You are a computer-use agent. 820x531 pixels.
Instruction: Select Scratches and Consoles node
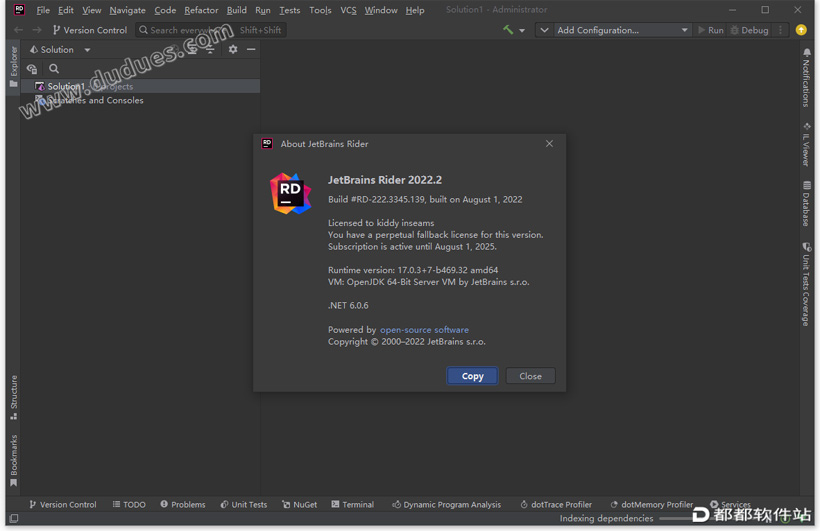(90, 100)
